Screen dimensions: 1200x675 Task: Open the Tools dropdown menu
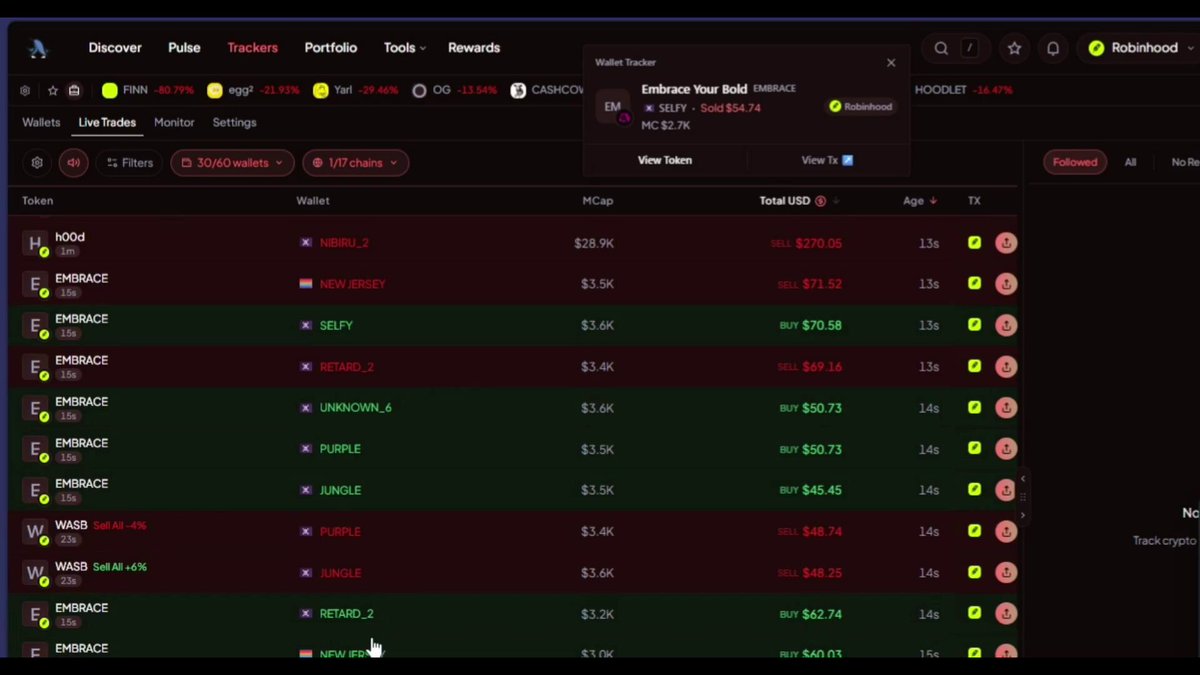coord(404,48)
